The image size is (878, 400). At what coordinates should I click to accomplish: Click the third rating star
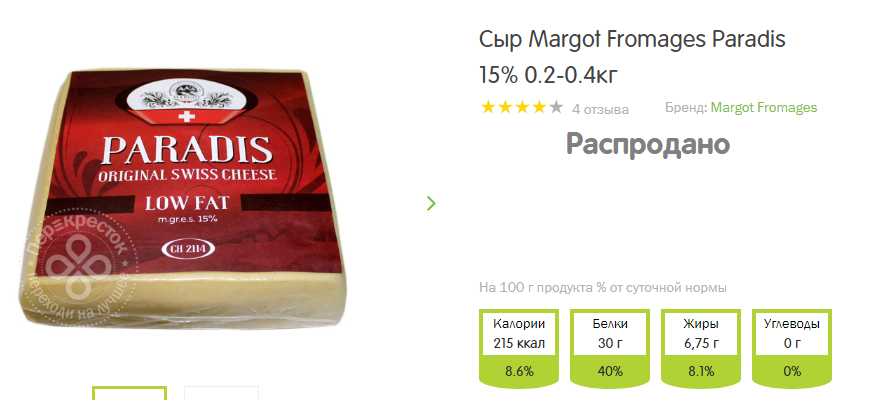(x=522, y=108)
